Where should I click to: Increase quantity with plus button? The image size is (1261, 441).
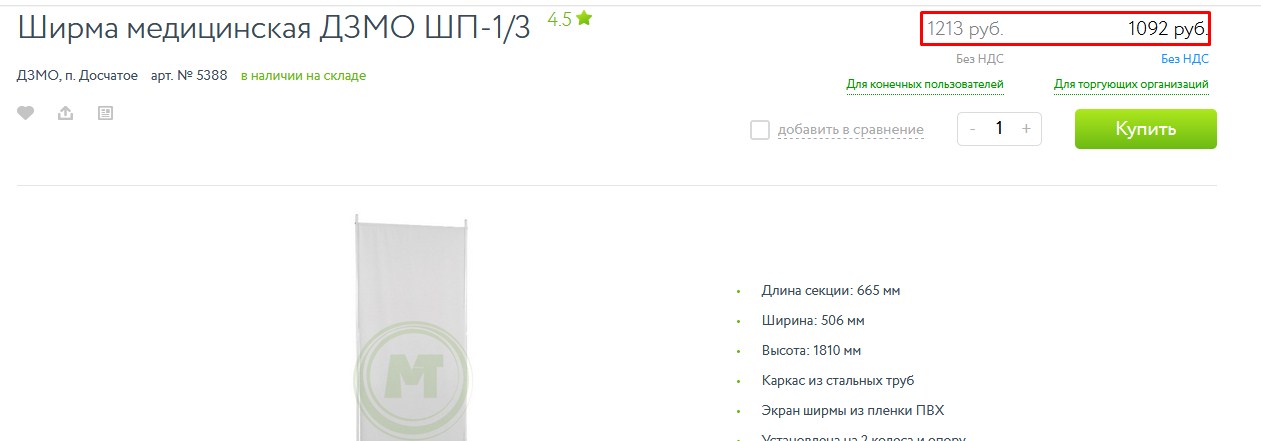tap(1026, 129)
